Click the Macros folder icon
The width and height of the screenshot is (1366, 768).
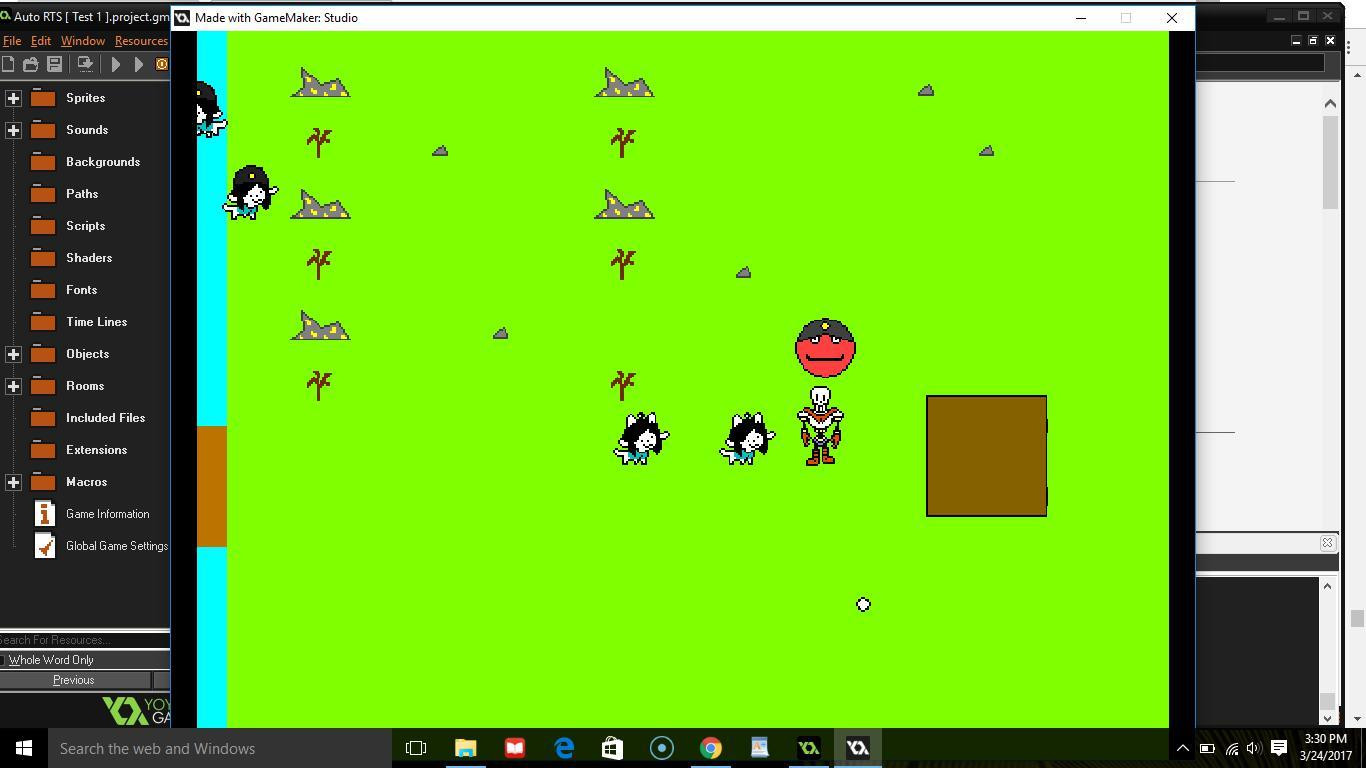coord(43,482)
